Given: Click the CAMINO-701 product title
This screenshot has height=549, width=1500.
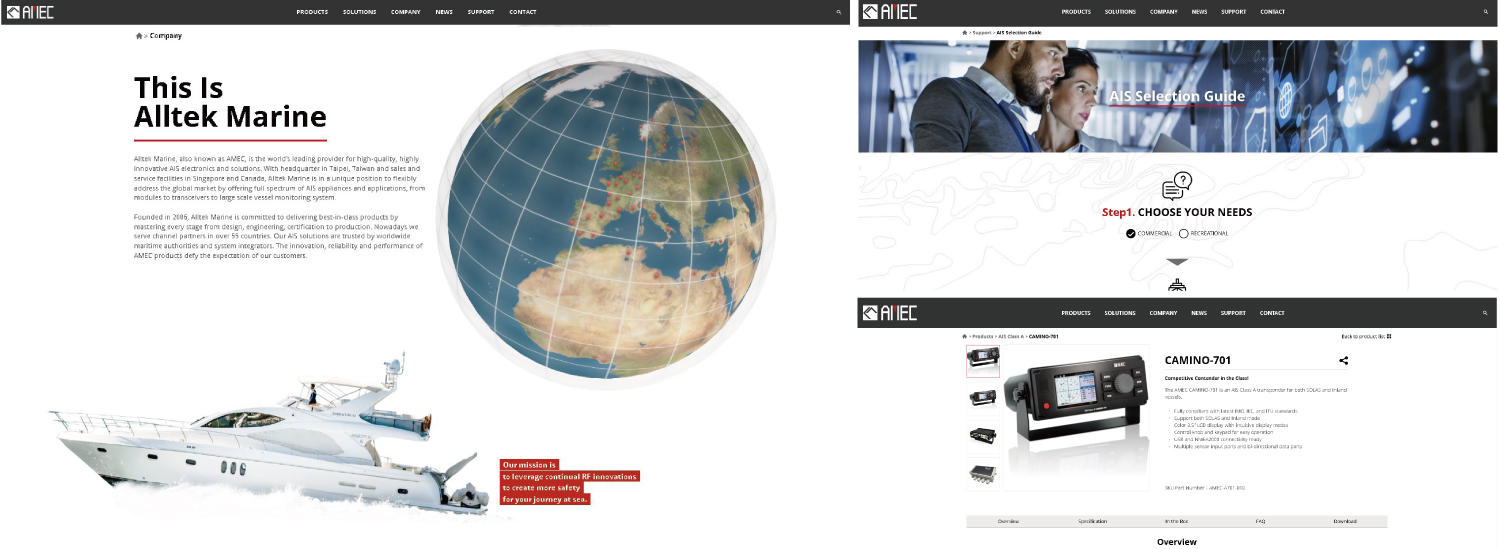Looking at the screenshot, I should coord(1197,360).
